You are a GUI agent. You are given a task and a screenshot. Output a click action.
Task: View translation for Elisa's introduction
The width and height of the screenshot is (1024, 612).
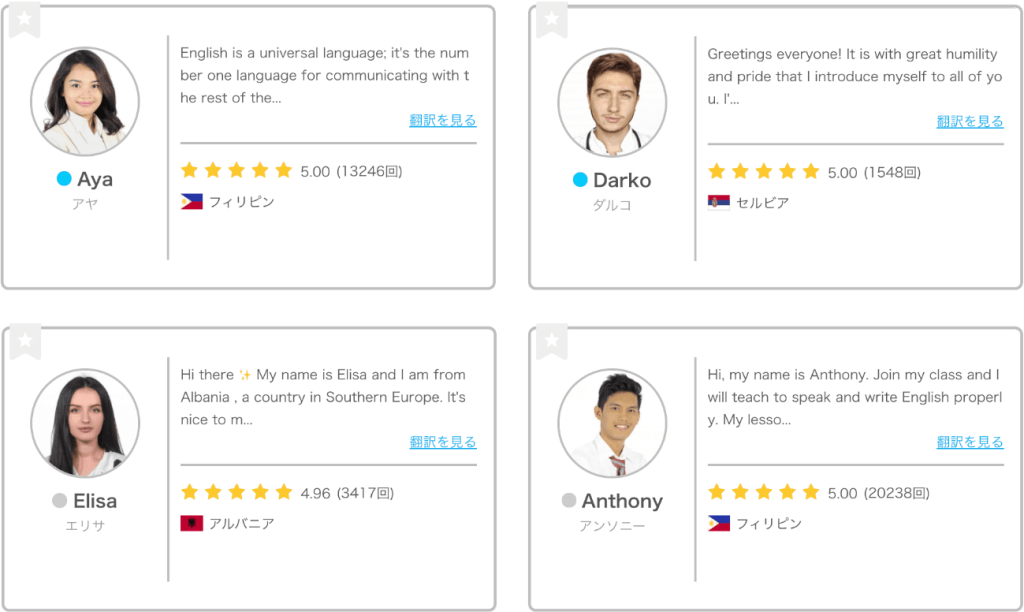click(x=442, y=441)
